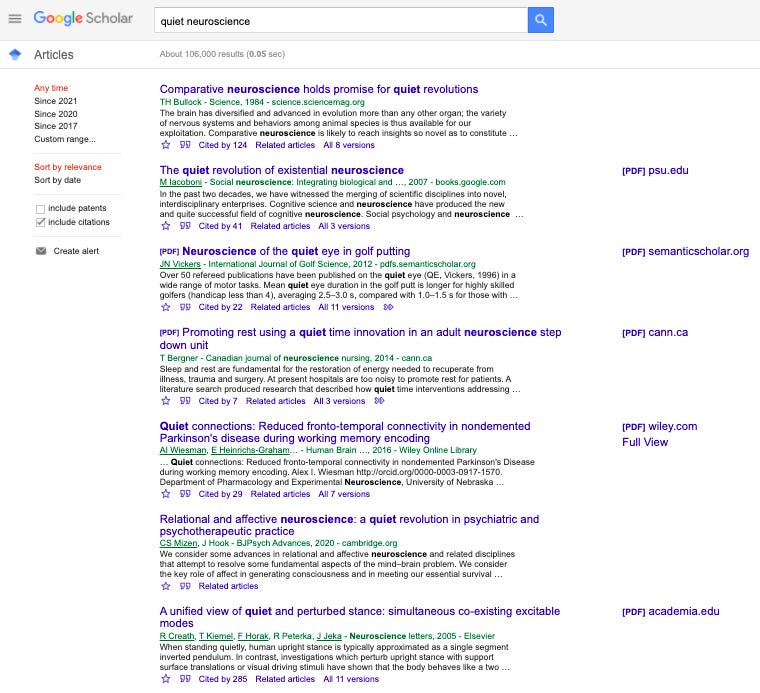Uncheck the include citations checkbox
Screen dimensions: 760x693
point(41,222)
